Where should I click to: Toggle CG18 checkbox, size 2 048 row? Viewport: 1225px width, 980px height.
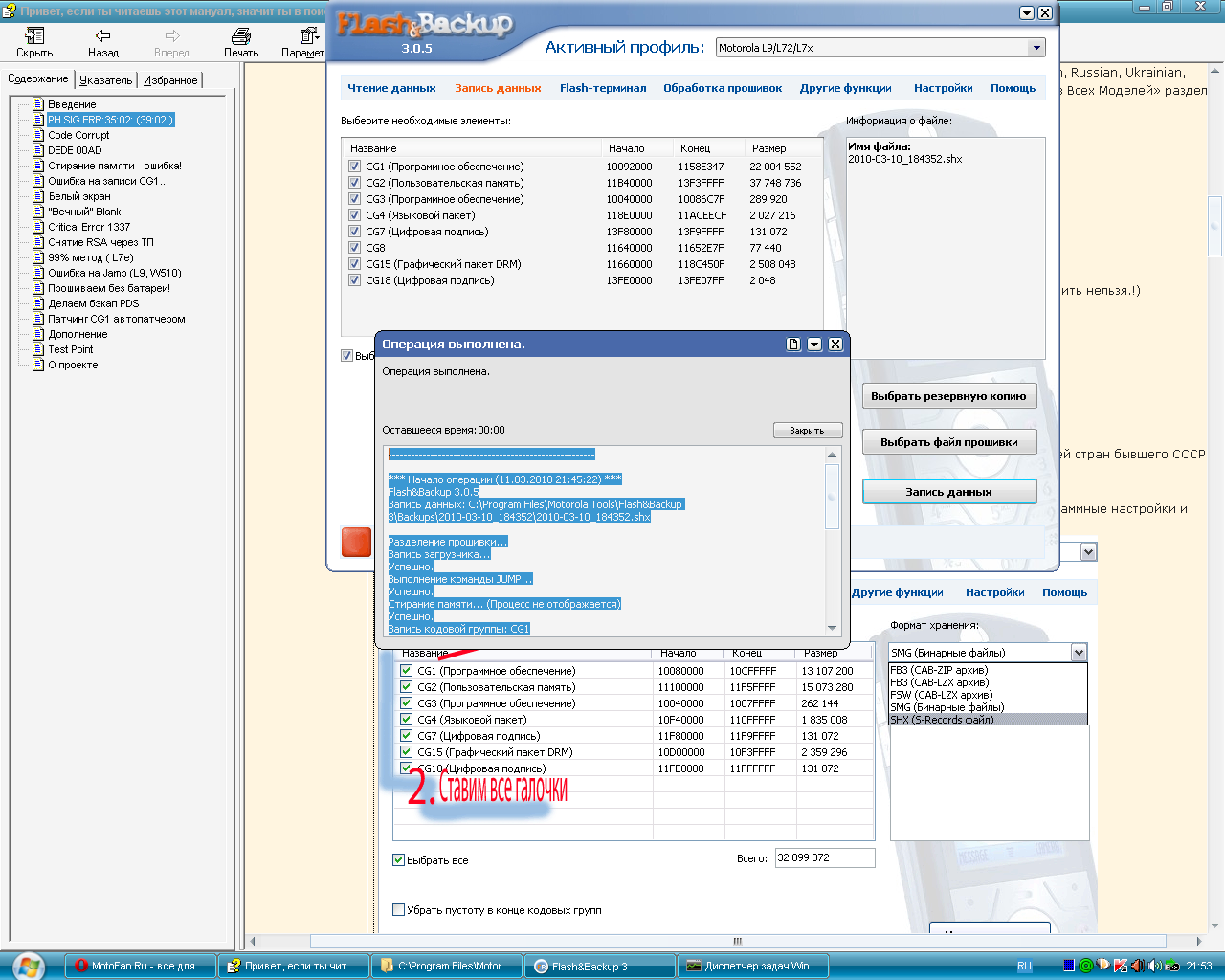click(x=355, y=280)
